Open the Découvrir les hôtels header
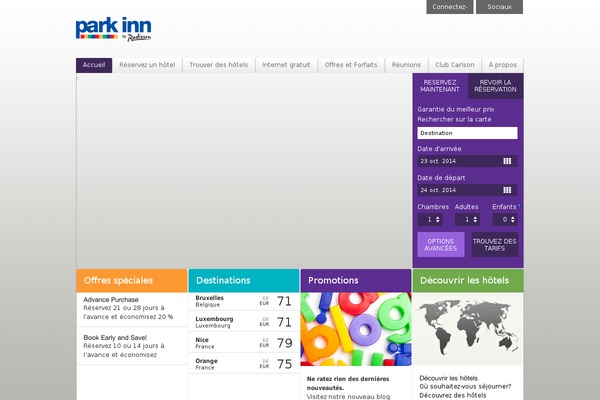Viewport: 600px width, 400px height. click(468, 281)
